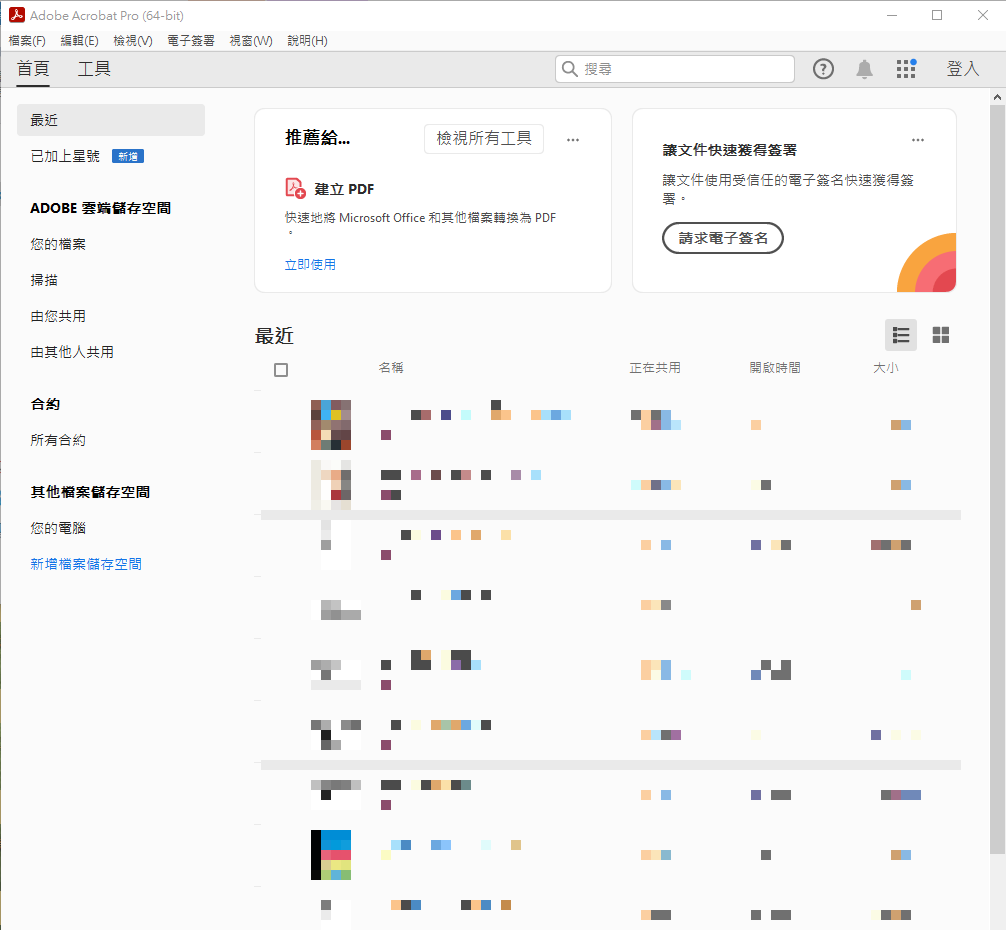
Task: Open the 電子簽署 menu
Action: coord(190,41)
